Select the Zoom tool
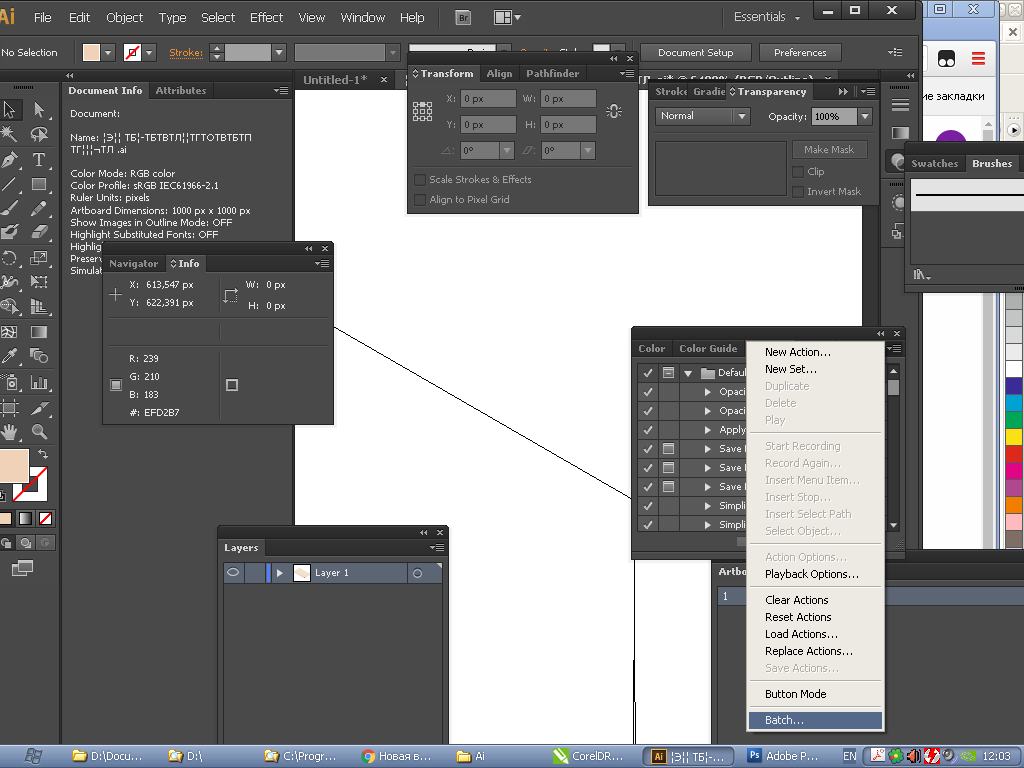 coord(39,432)
